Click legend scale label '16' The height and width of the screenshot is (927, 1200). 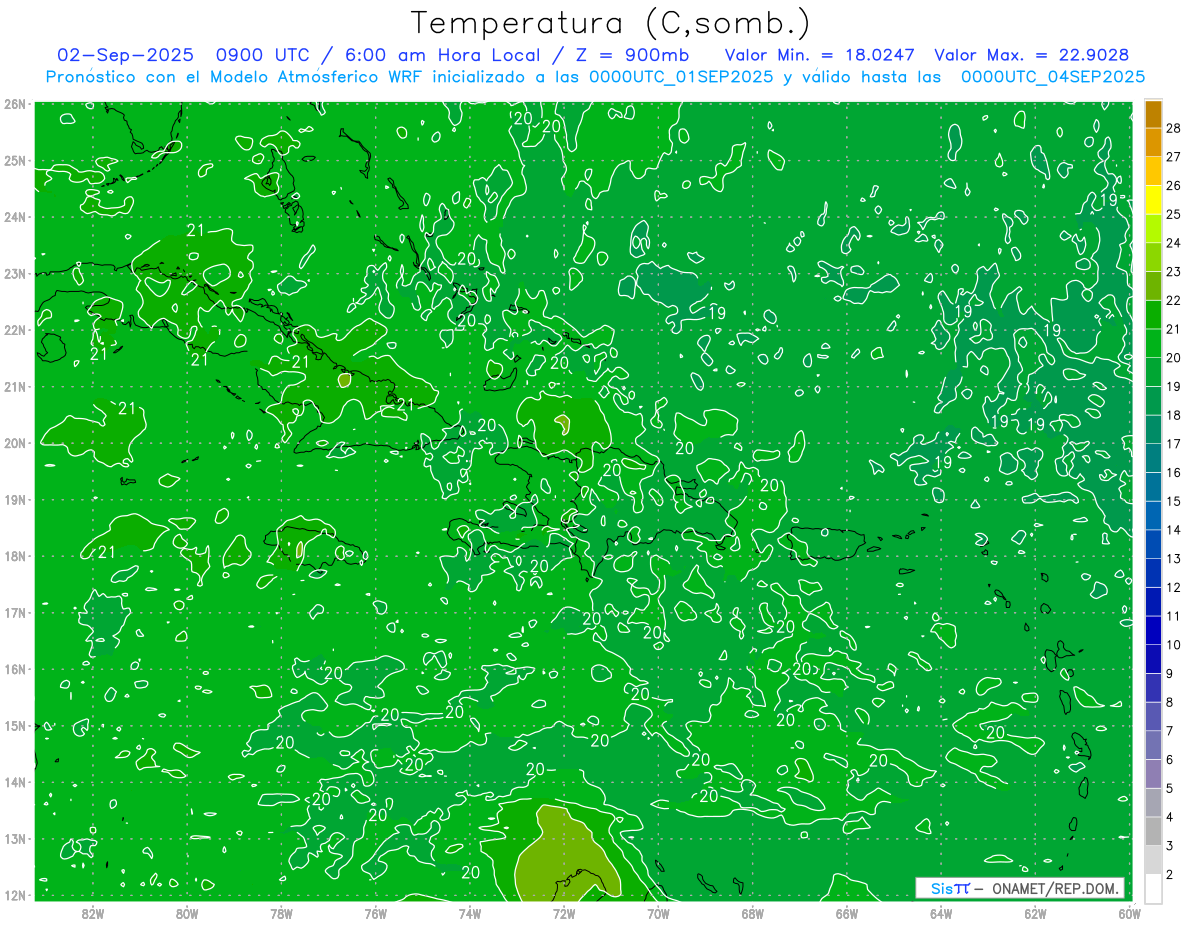coord(1173,472)
